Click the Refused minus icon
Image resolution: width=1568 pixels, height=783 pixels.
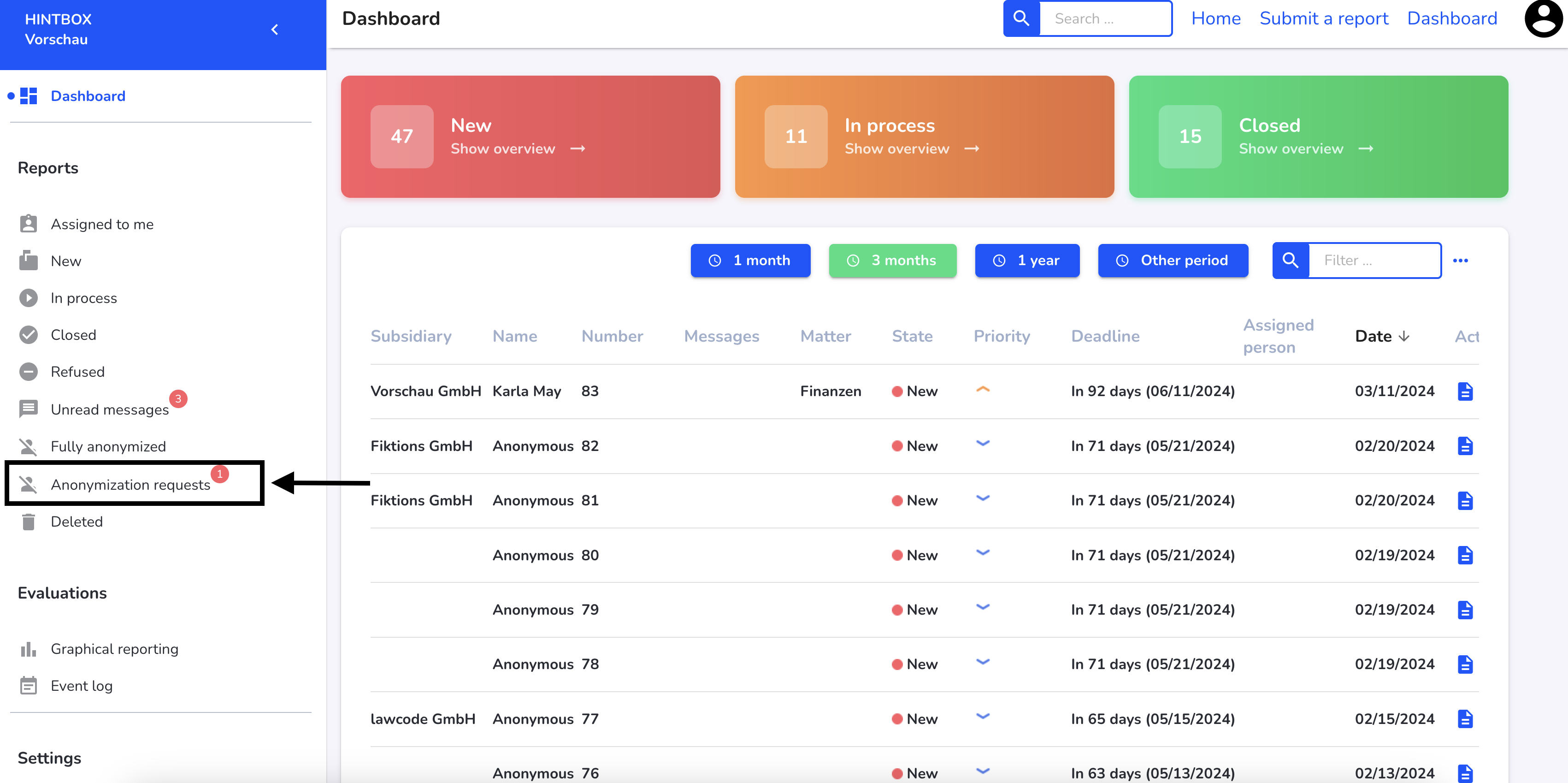click(29, 371)
